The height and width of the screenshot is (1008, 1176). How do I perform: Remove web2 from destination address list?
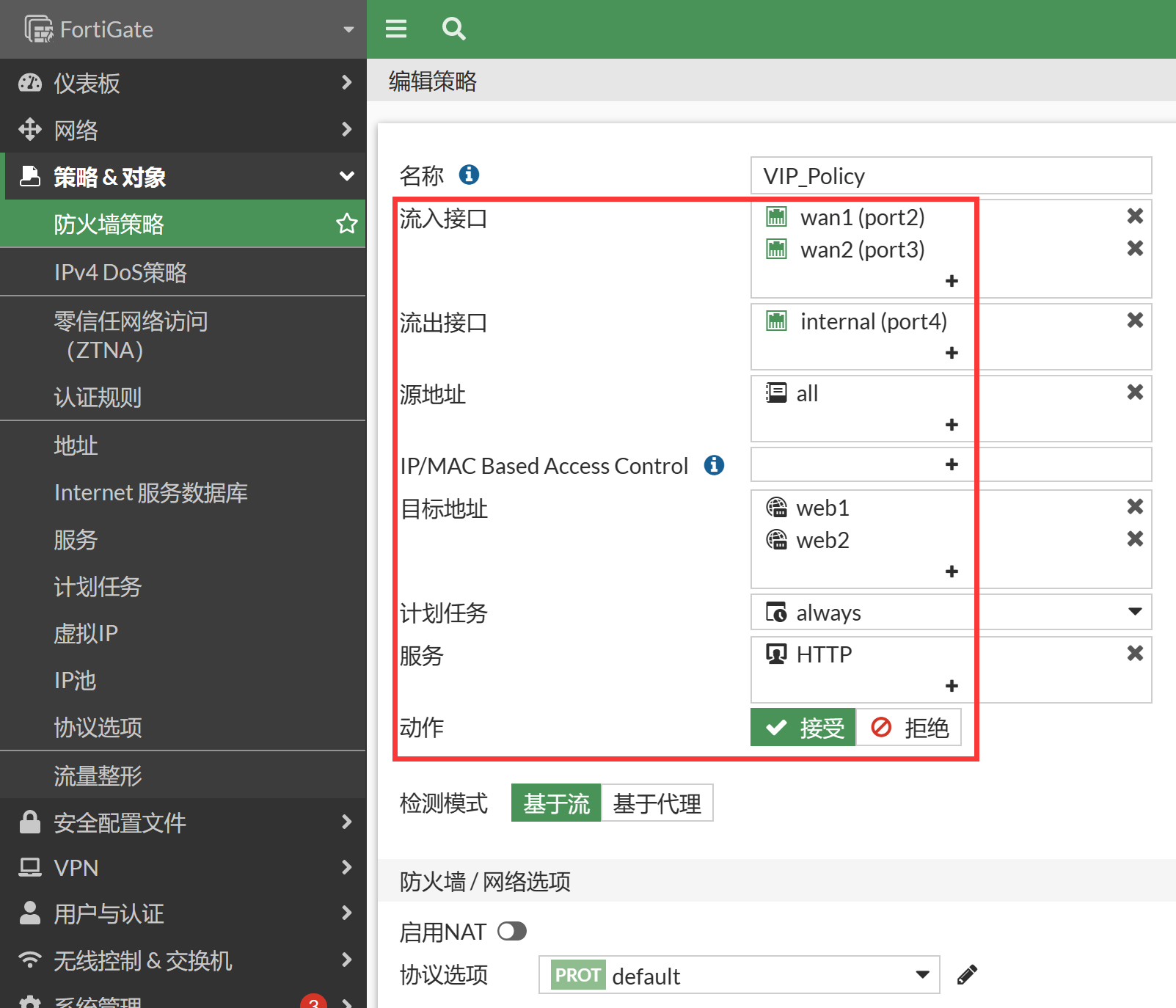(1134, 539)
